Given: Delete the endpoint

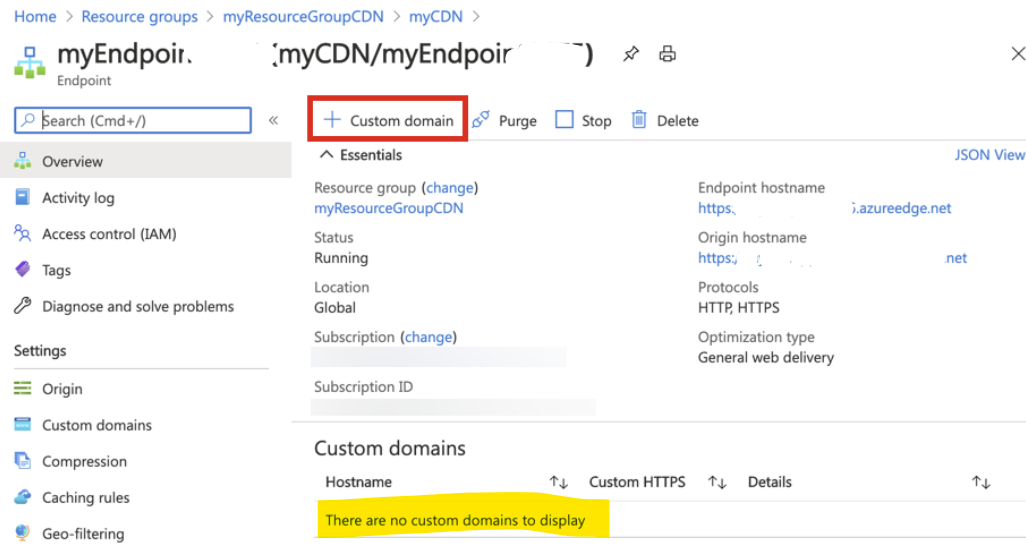Looking at the screenshot, I should click(x=665, y=120).
